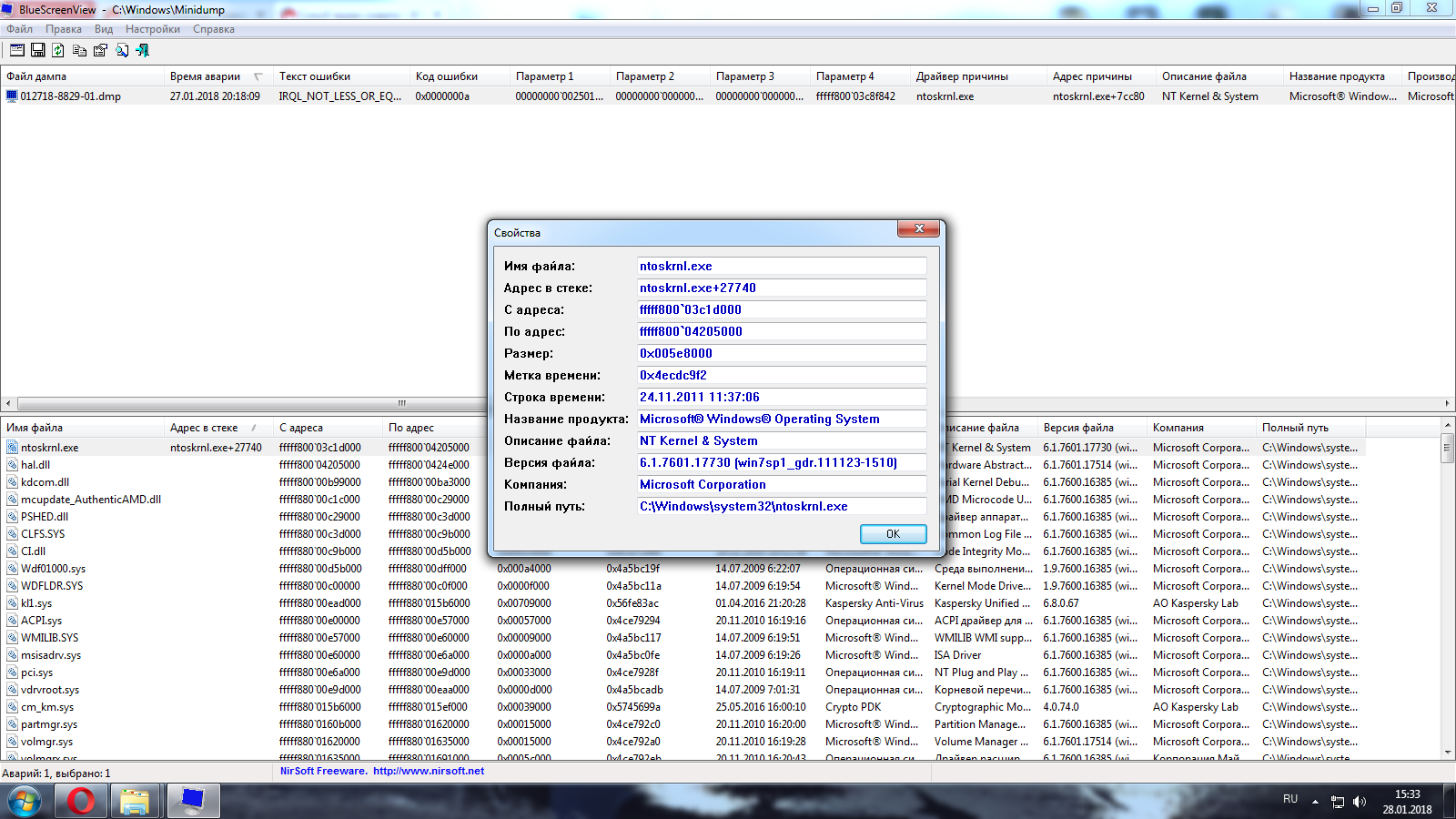Viewport: 1456px width, 819px height.
Task: Sort modules by Компания column header
Action: tap(1201, 428)
